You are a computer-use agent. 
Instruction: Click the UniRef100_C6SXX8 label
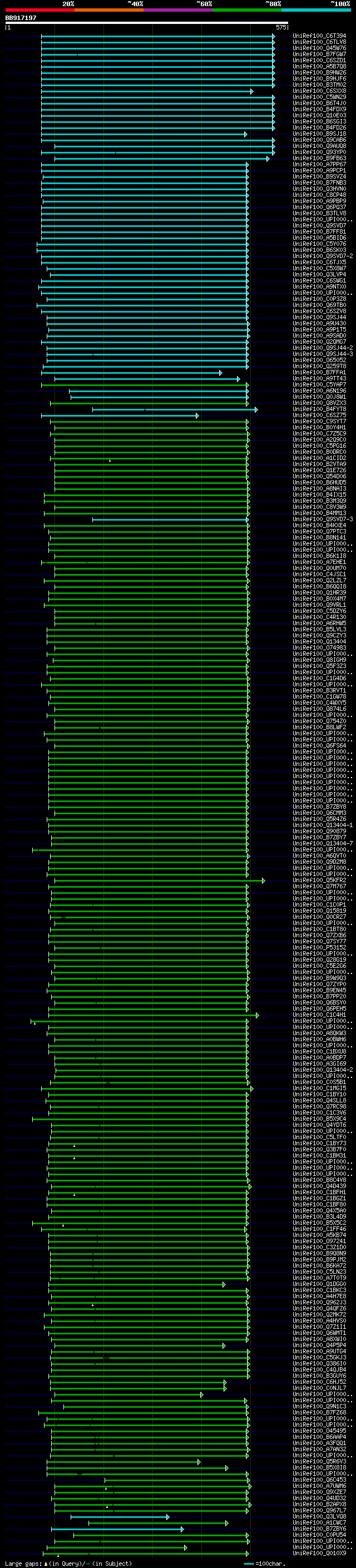[x=319, y=91]
